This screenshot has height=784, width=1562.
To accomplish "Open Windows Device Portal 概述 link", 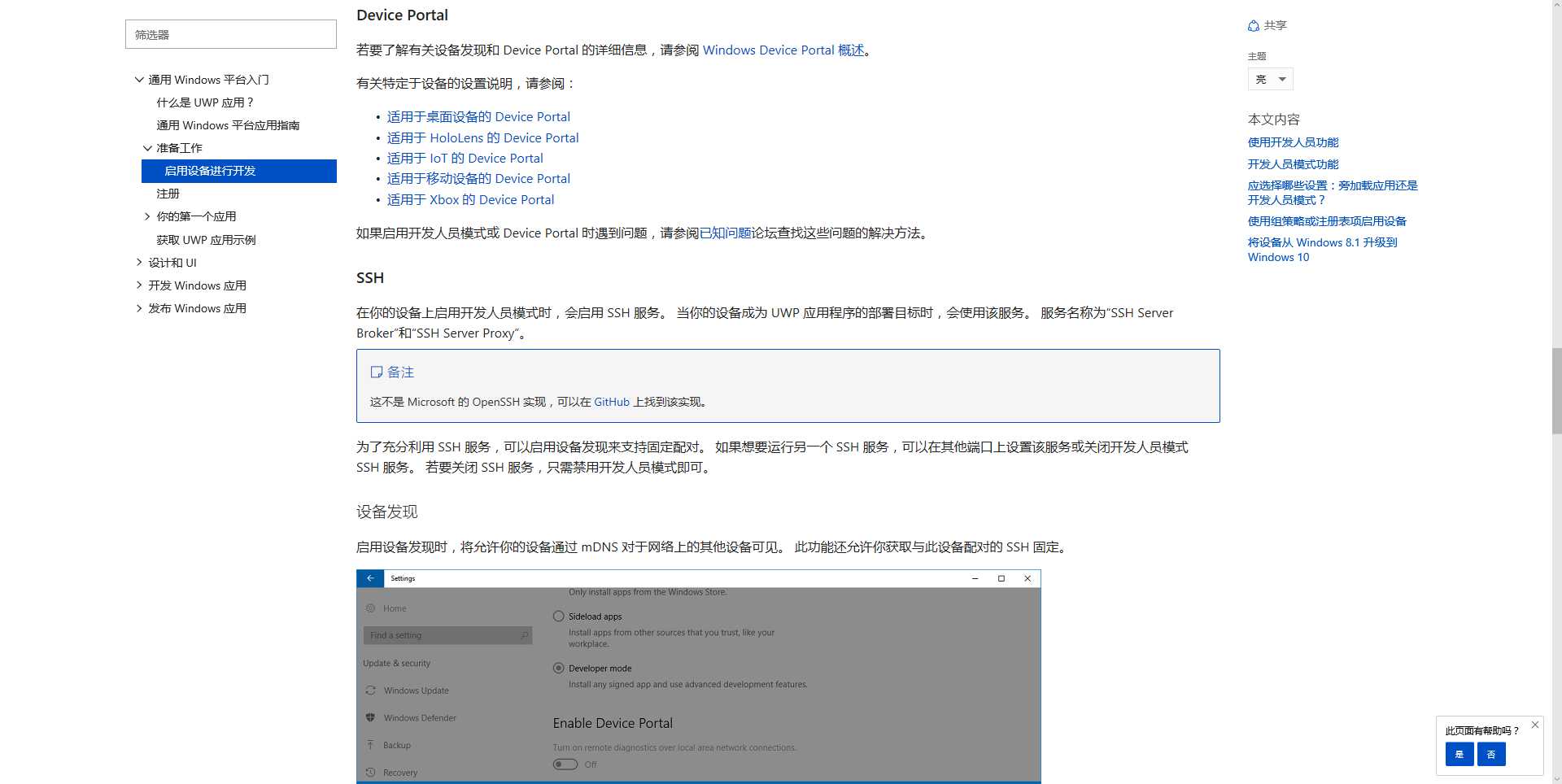I will [x=783, y=50].
